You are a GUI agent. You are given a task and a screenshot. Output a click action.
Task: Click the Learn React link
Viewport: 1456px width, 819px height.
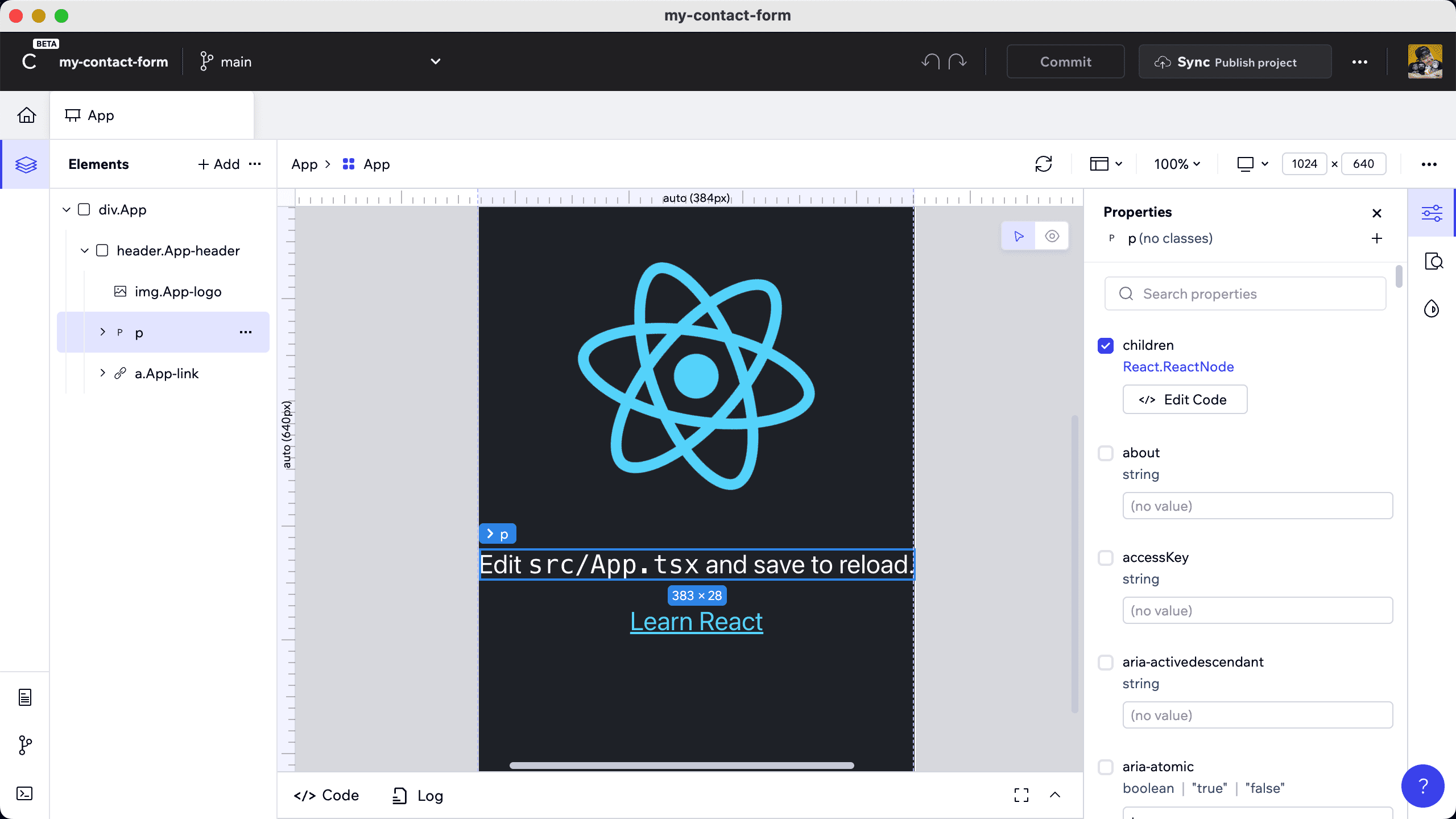point(697,622)
